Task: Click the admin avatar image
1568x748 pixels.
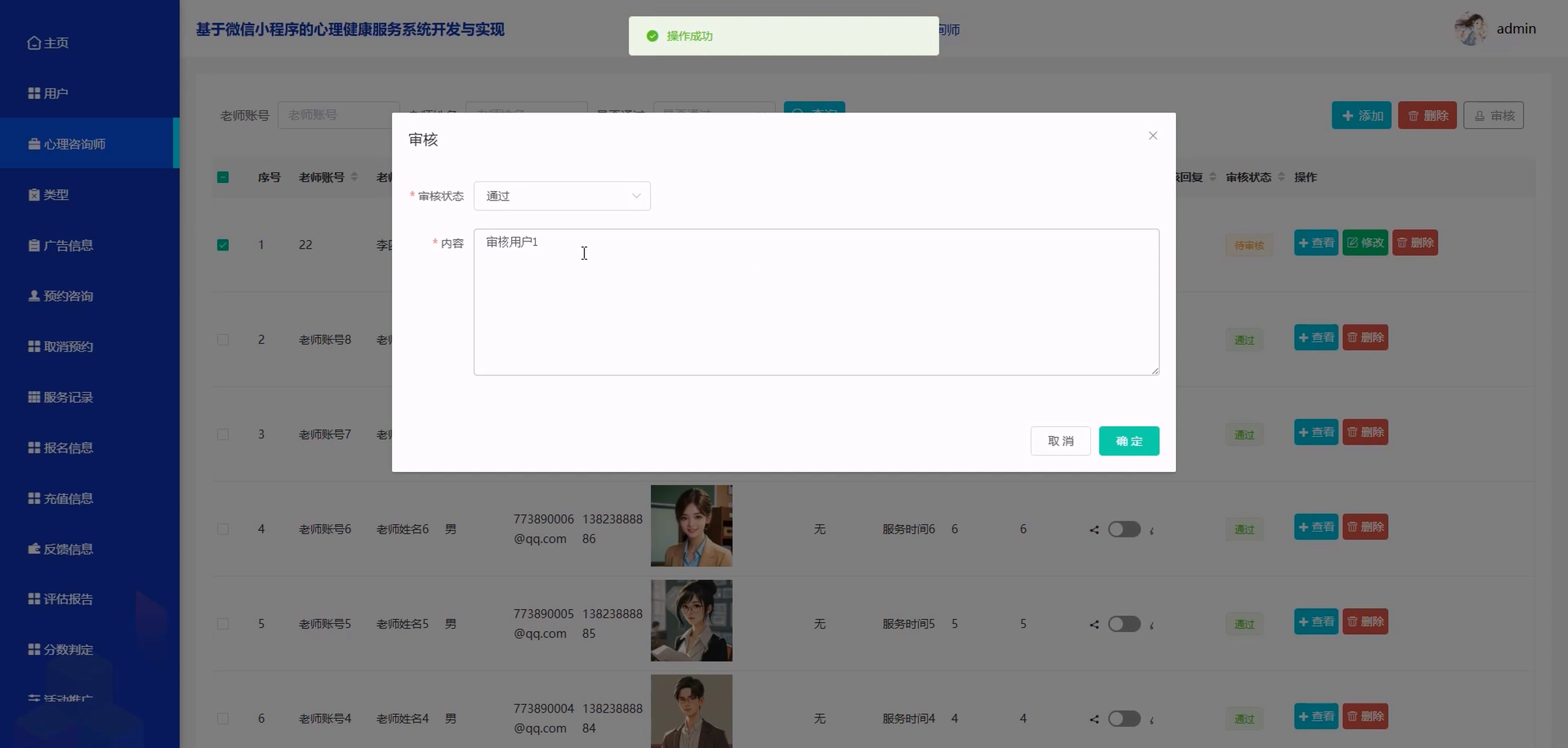Action: [x=1470, y=28]
